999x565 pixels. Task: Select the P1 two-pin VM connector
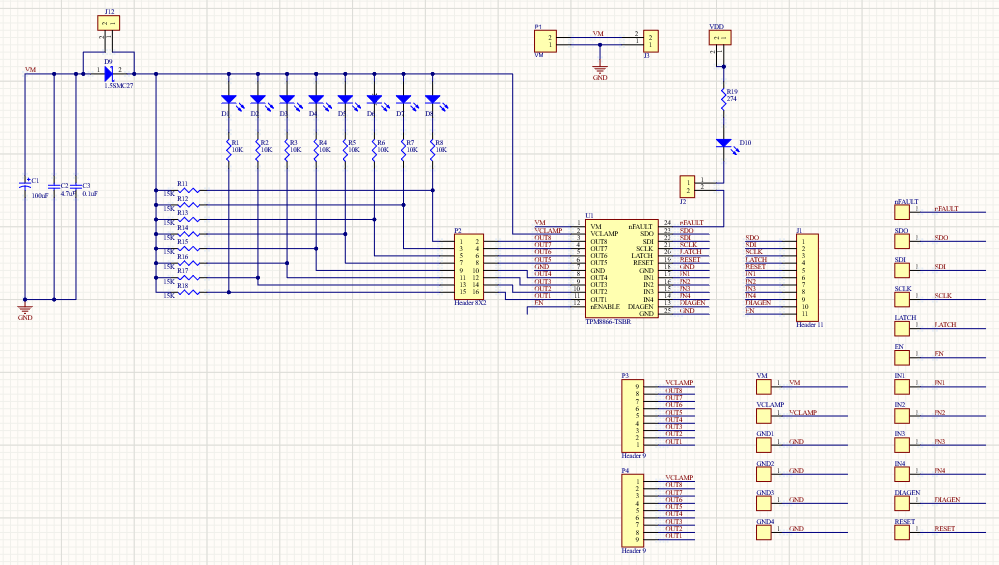(x=547, y=40)
